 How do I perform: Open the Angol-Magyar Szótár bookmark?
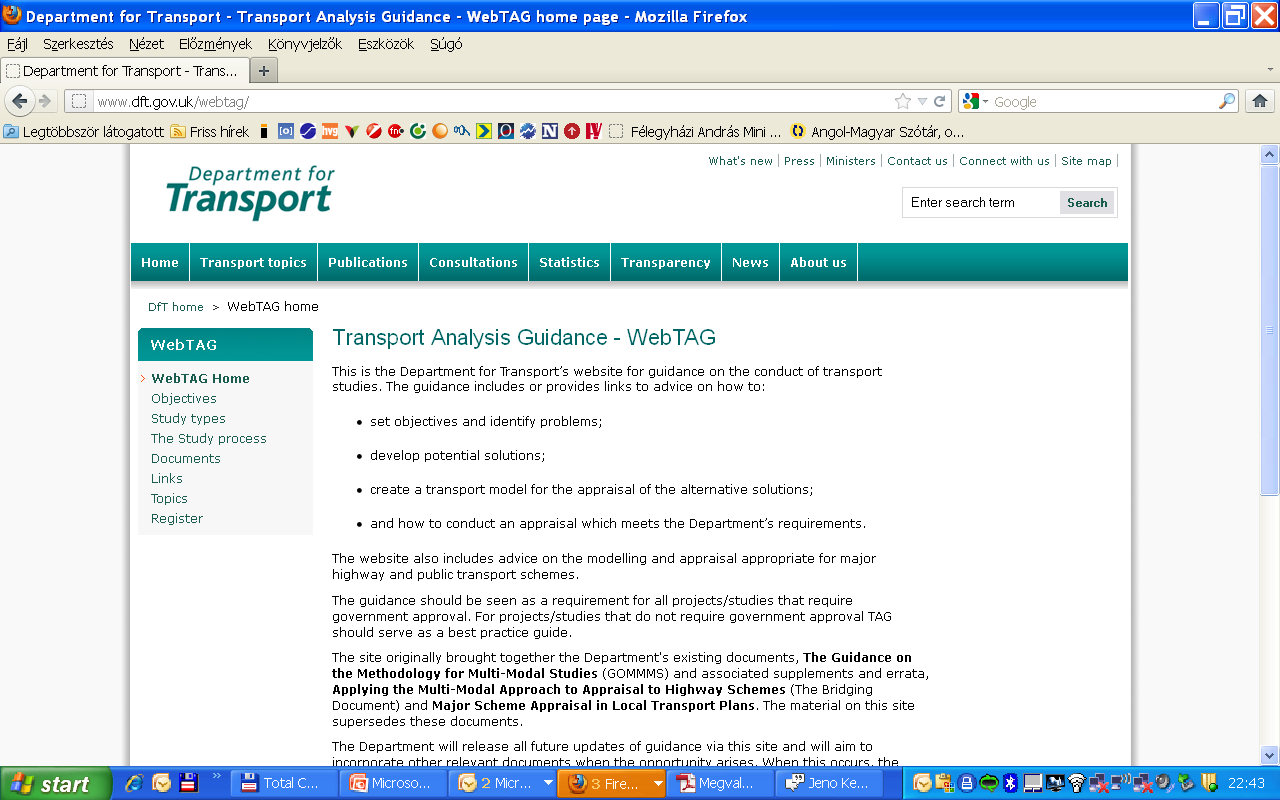[x=877, y=131]
